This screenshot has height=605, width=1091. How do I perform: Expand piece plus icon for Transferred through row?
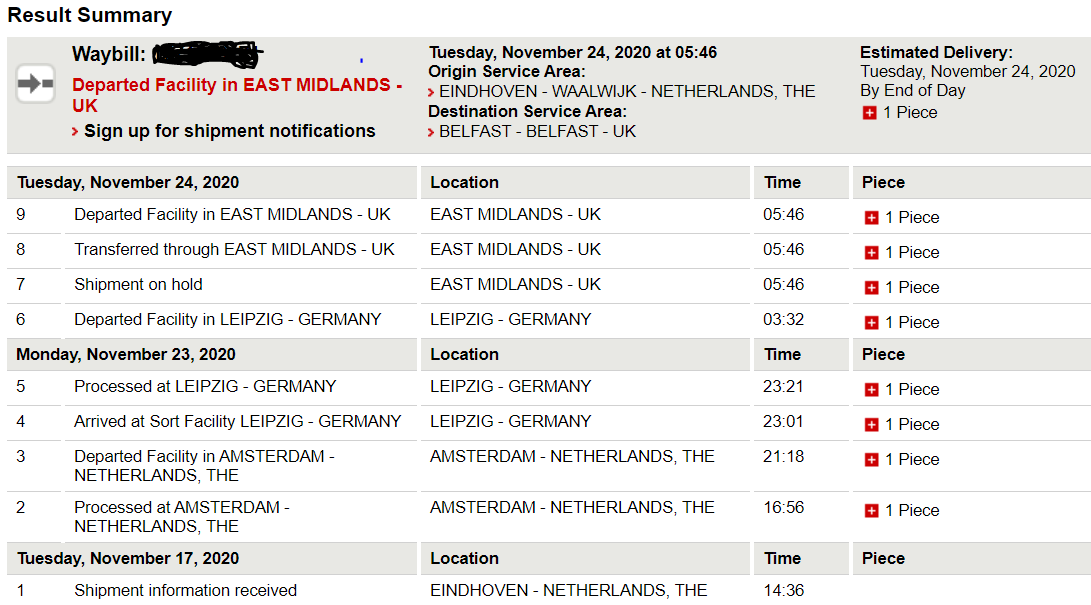(x=871, y=252)
